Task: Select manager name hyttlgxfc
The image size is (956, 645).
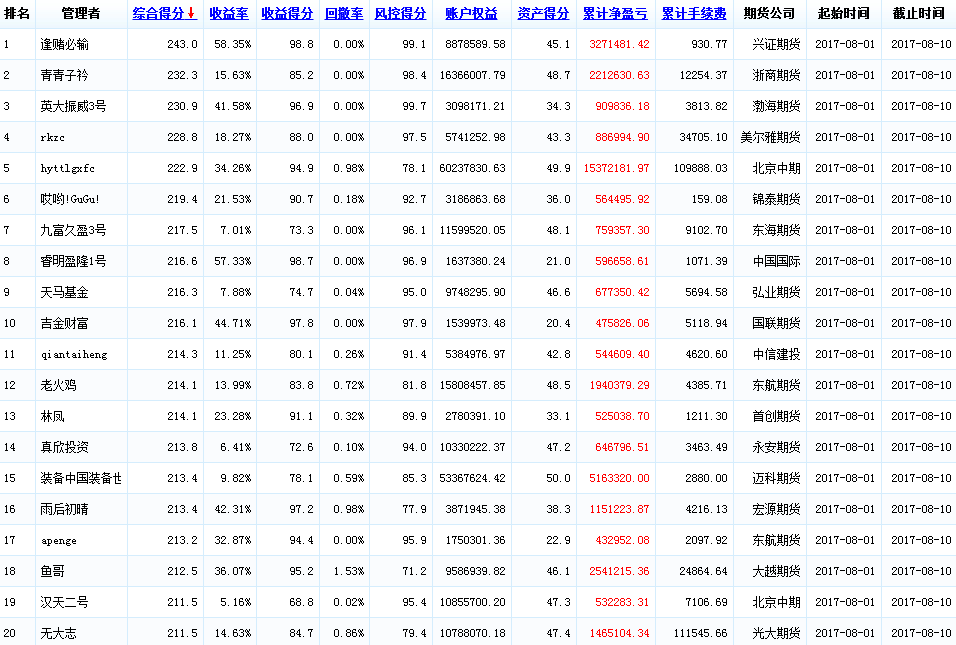Action: pyautogui.click(x=68, y=168)
